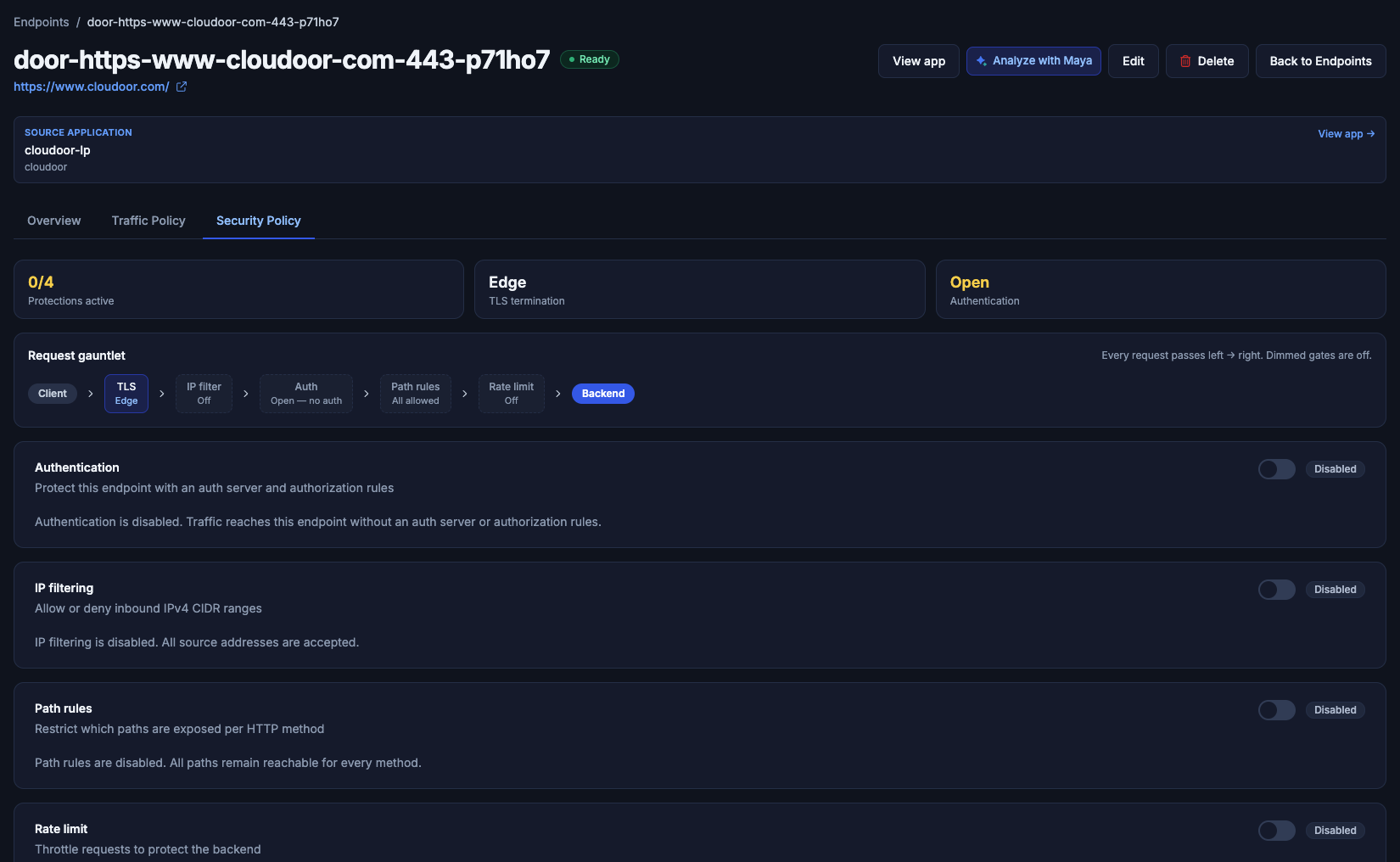Viewport: 1400px width, 862px height.
Task: Enable the Rate limit toggle
Action: (x=1276, y=831)
